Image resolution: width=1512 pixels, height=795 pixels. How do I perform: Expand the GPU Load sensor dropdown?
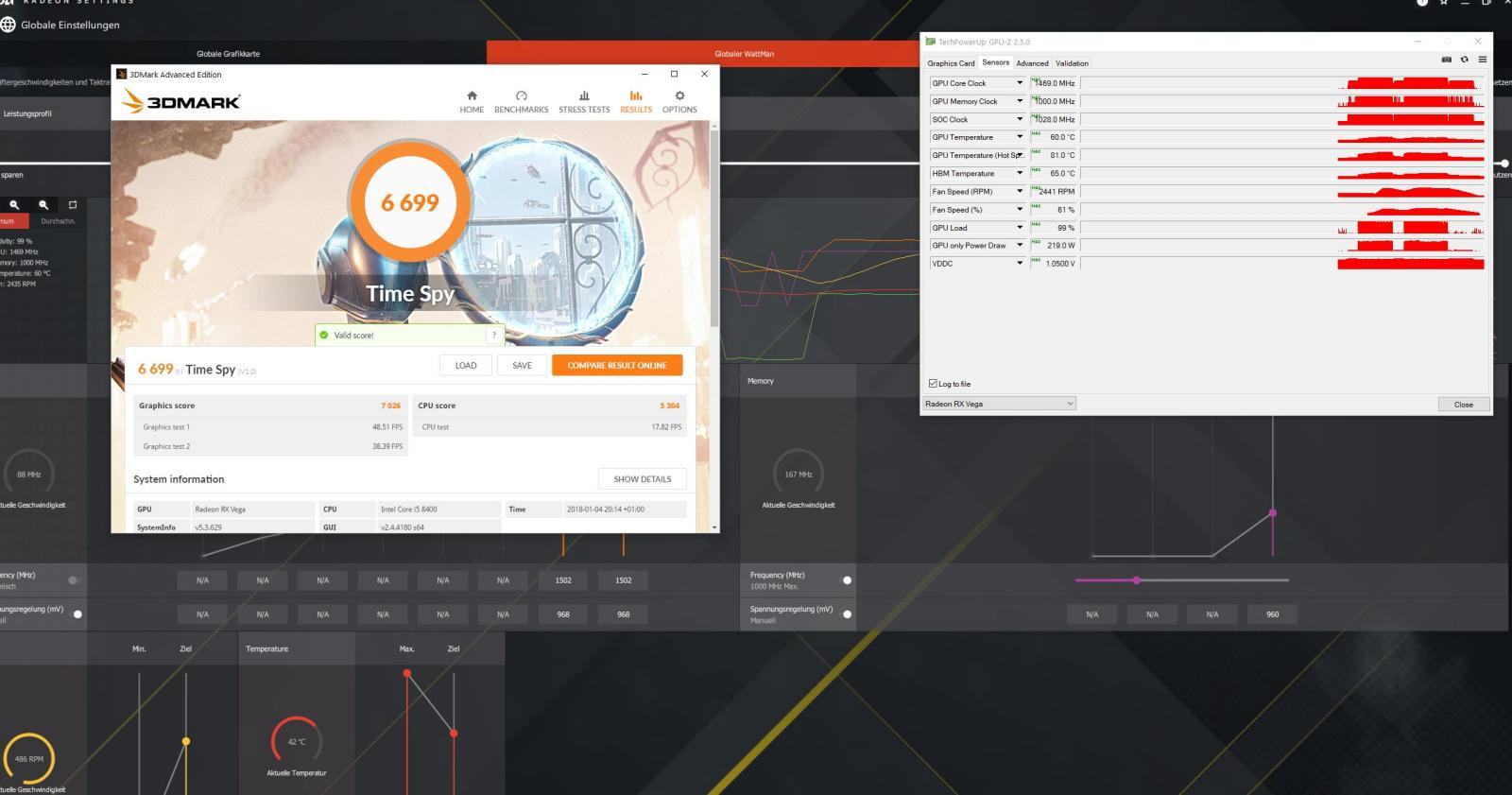click(1020, 228)
